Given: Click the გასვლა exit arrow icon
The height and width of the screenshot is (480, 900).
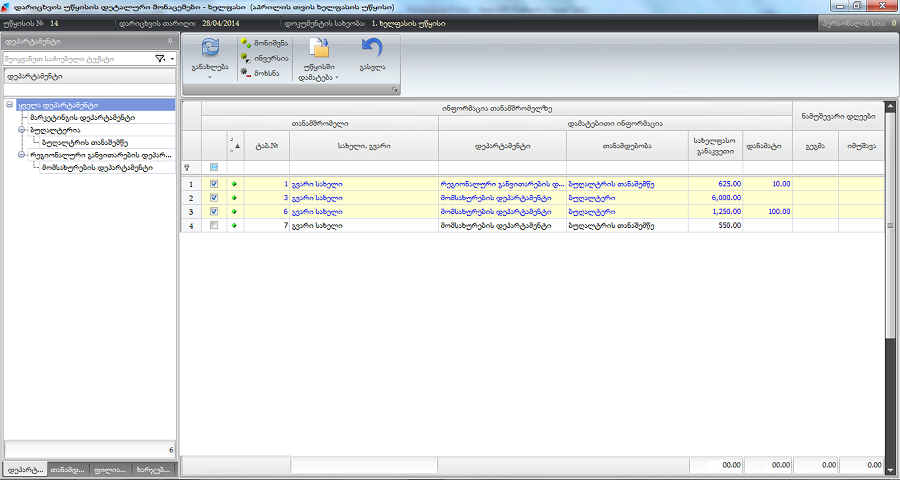Looking at the screenshot, I should click(x=371, y=49).
